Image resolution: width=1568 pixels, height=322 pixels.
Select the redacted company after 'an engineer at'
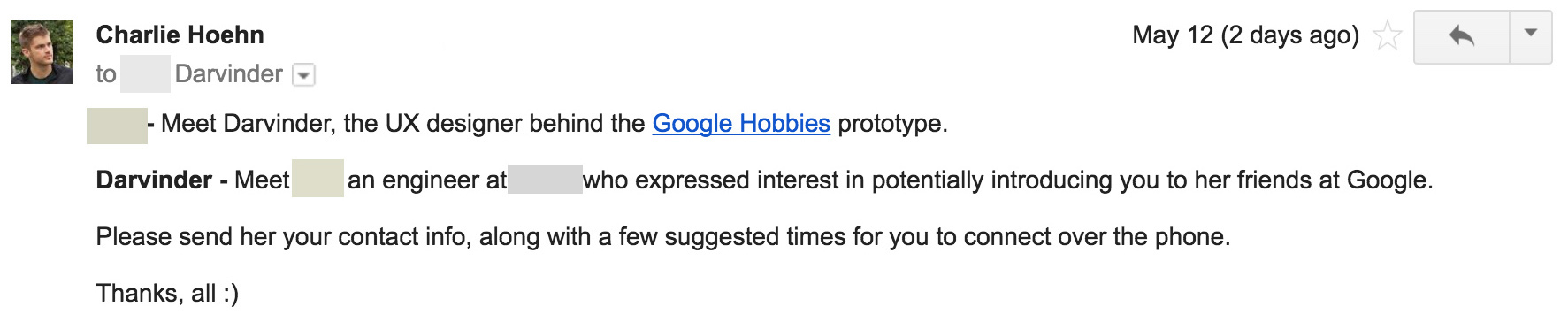point(546,180)
